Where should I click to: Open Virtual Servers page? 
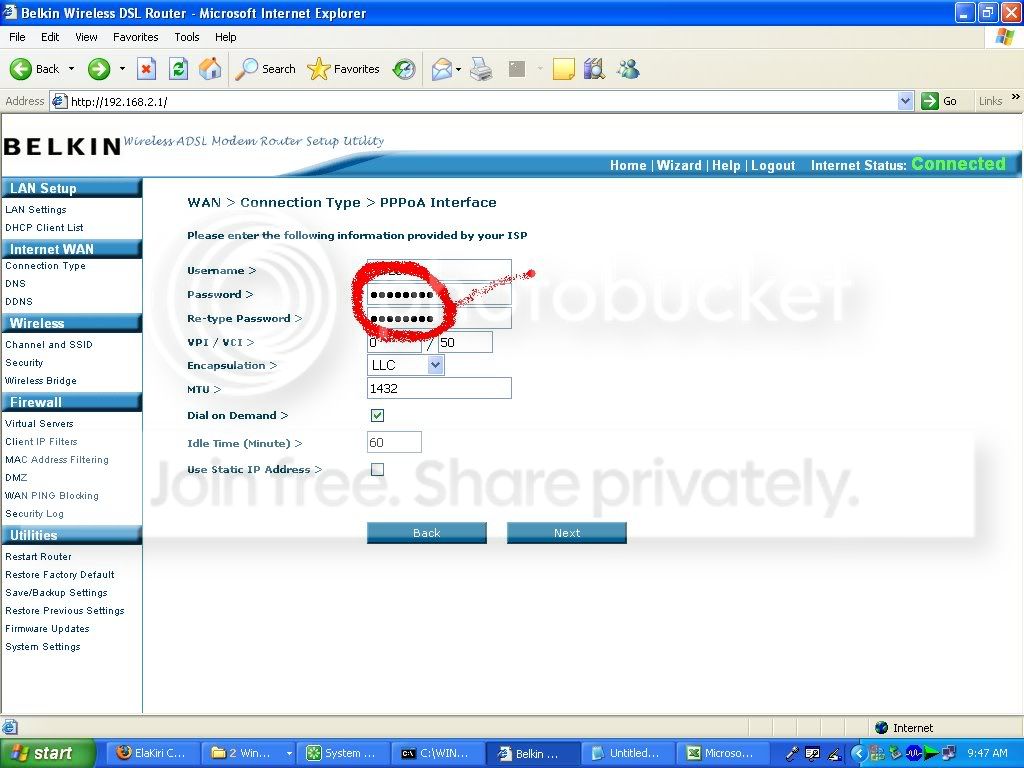(x=39, y=424)
